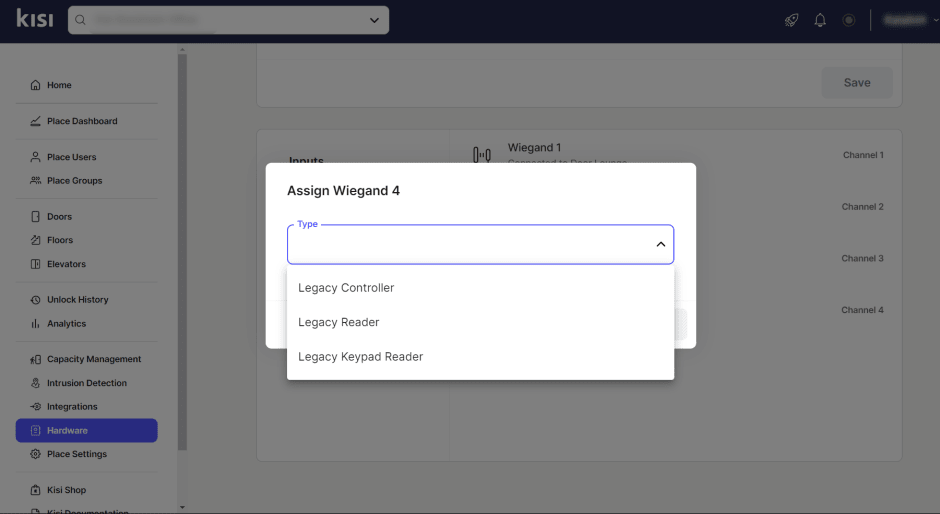
Task: Click the Place Dashboard chart icon
Action: 35,121
